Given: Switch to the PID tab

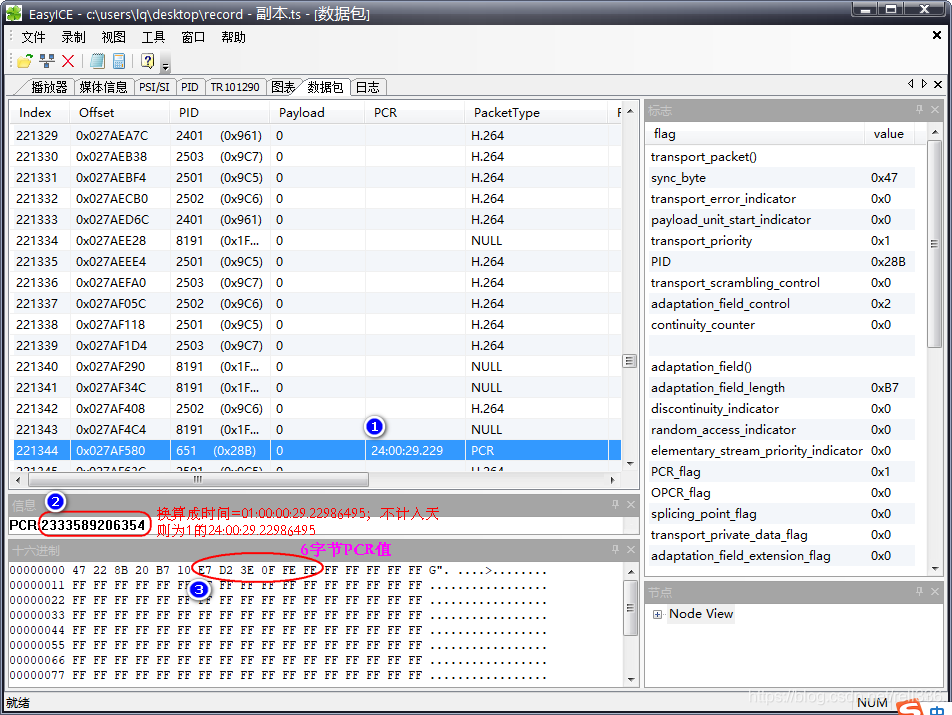Looking at the screenshot, I should click(190, 87).
